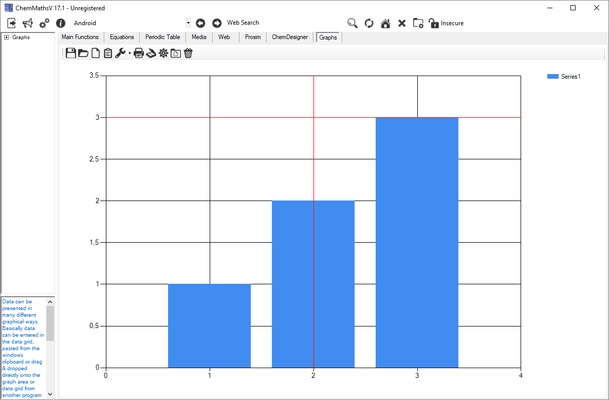Open the Media tab
Screen dimensions: 609x400
tap(199, 37)
